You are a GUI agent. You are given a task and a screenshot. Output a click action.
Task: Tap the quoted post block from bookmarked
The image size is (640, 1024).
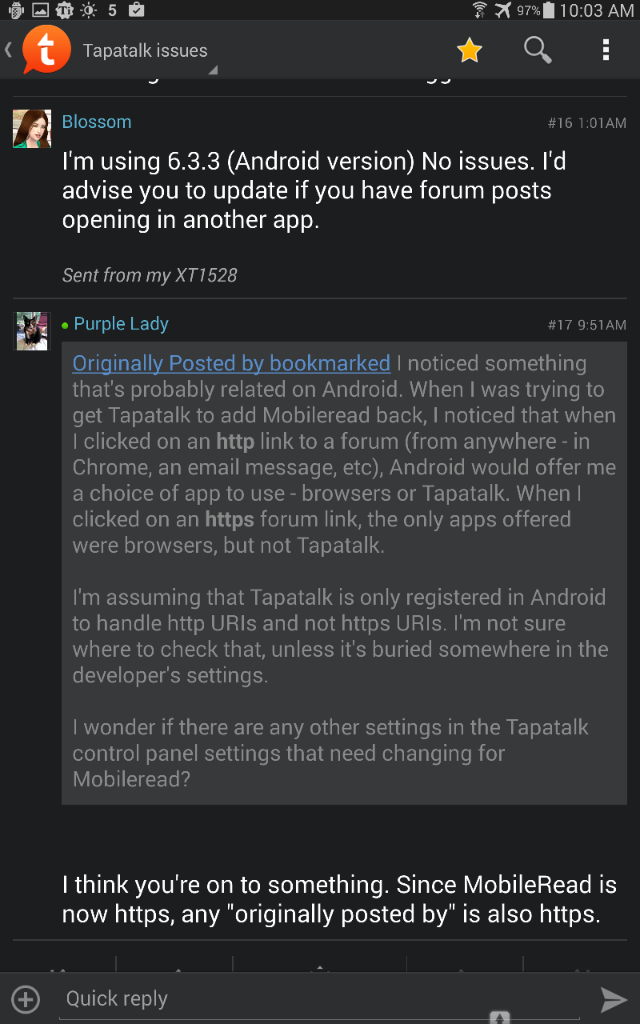[344, 573]
